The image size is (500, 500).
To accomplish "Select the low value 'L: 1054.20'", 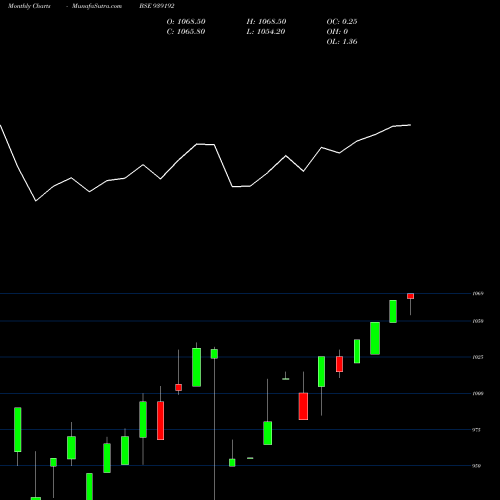I will pyautogui.click(x=266, y=32).
